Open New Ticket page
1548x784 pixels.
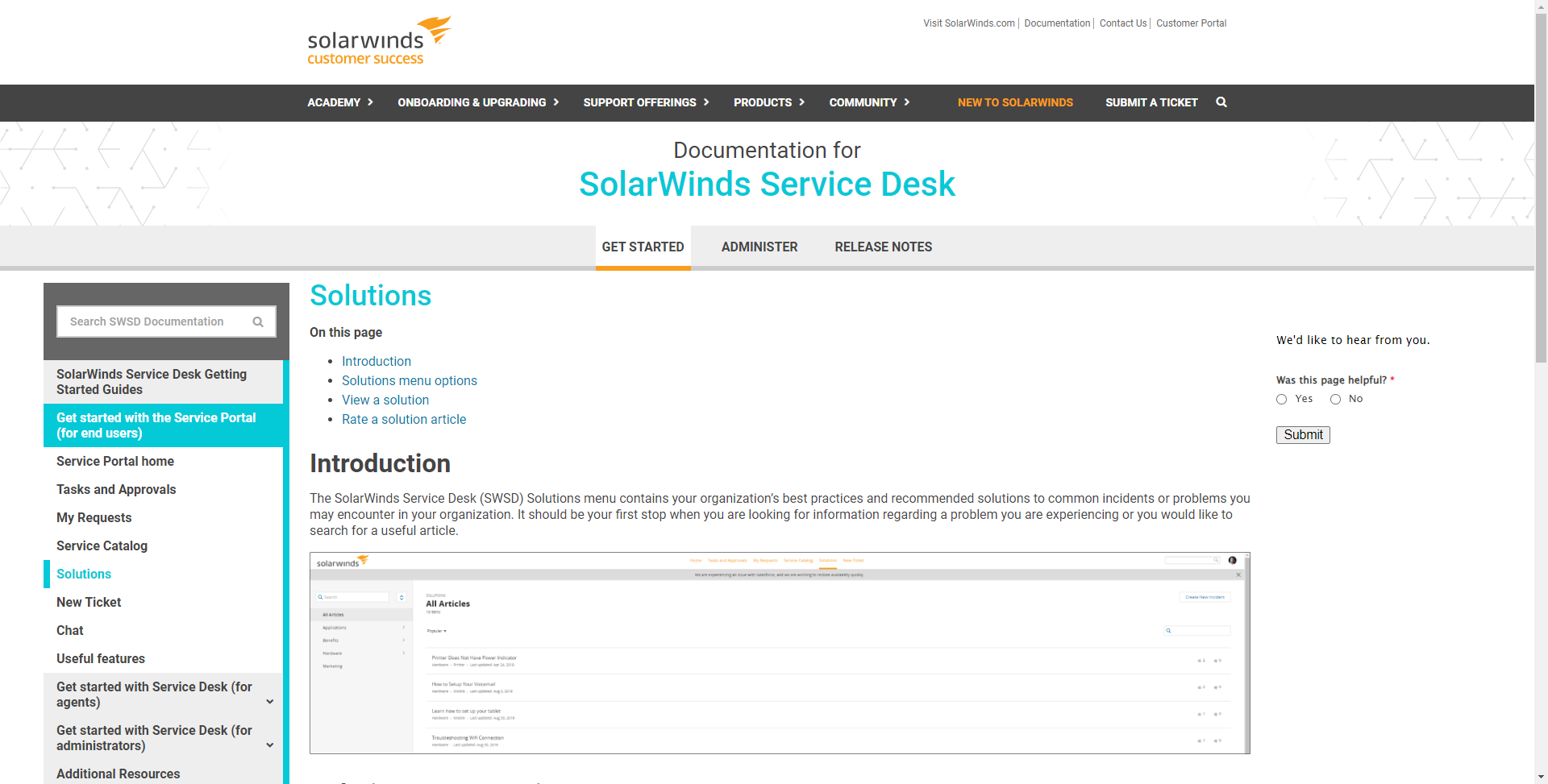tap(89, 603)
